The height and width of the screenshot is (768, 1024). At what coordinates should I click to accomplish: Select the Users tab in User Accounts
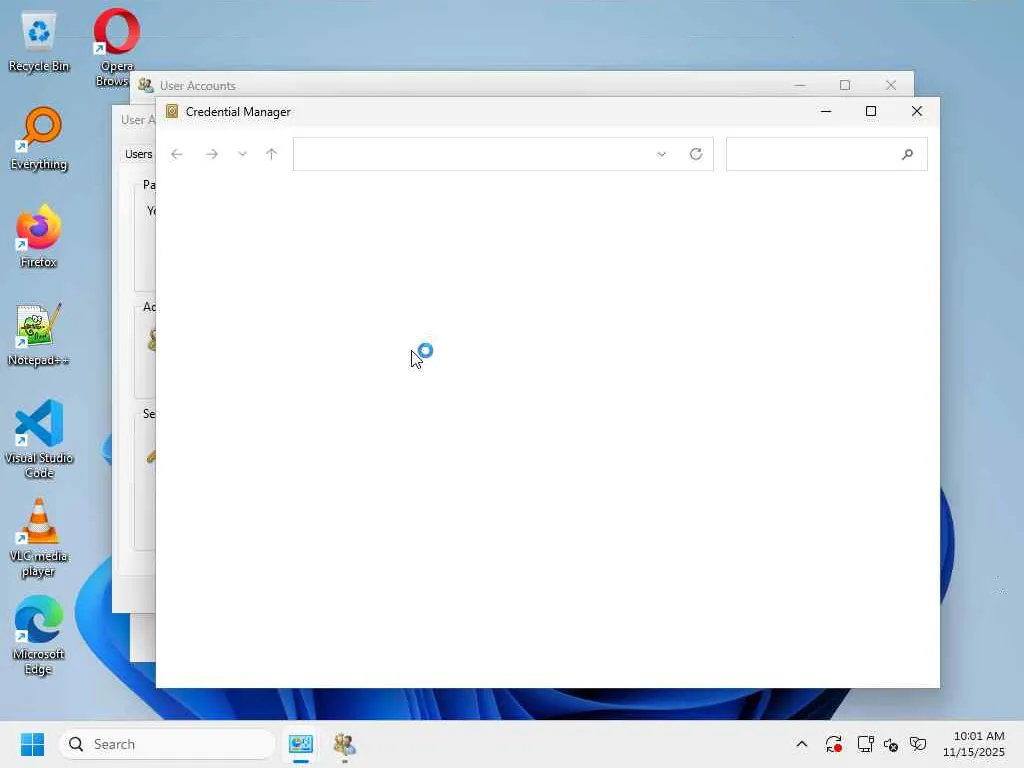click(138, 154)
